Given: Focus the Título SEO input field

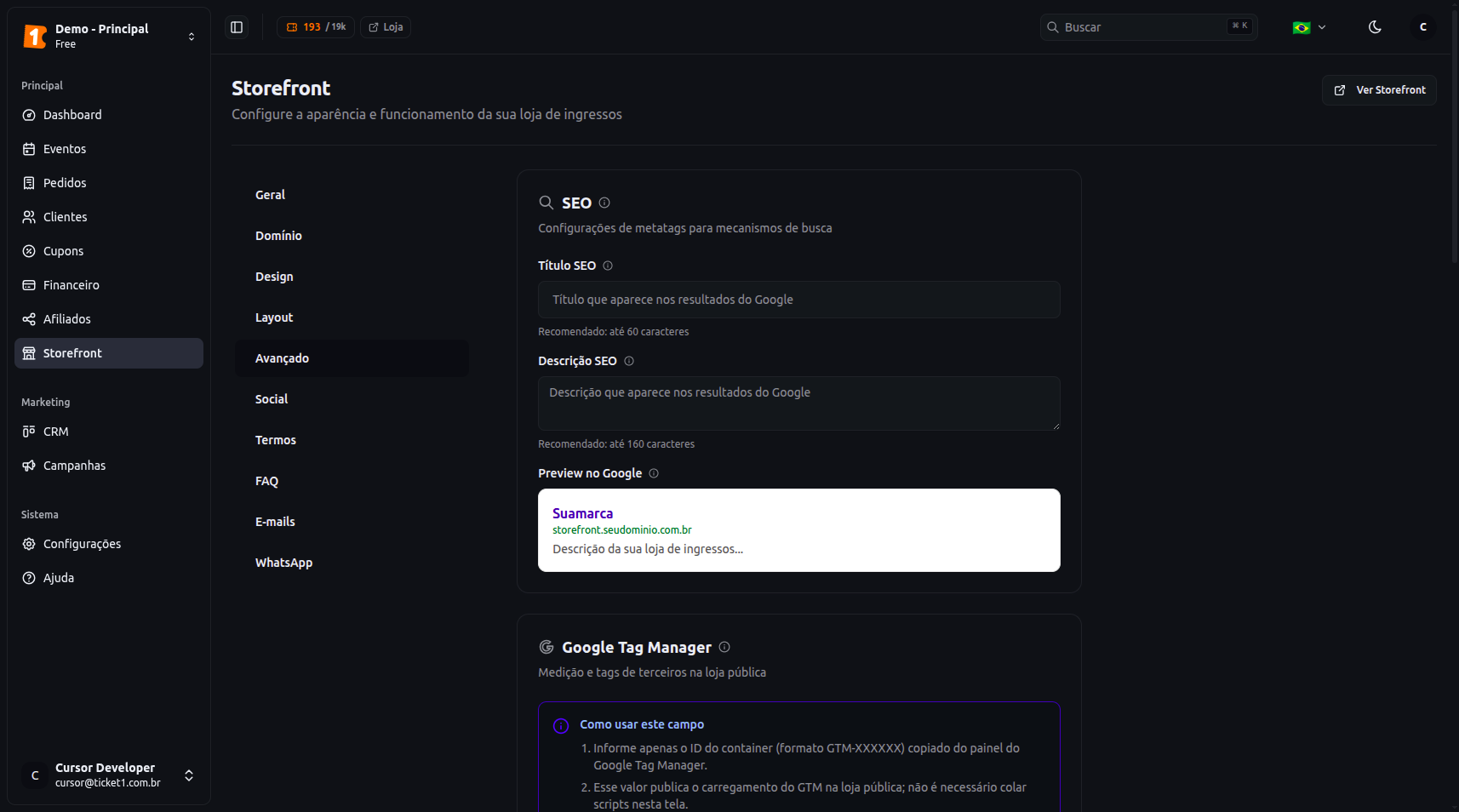Looking at the screenshot, I should 799,300.
